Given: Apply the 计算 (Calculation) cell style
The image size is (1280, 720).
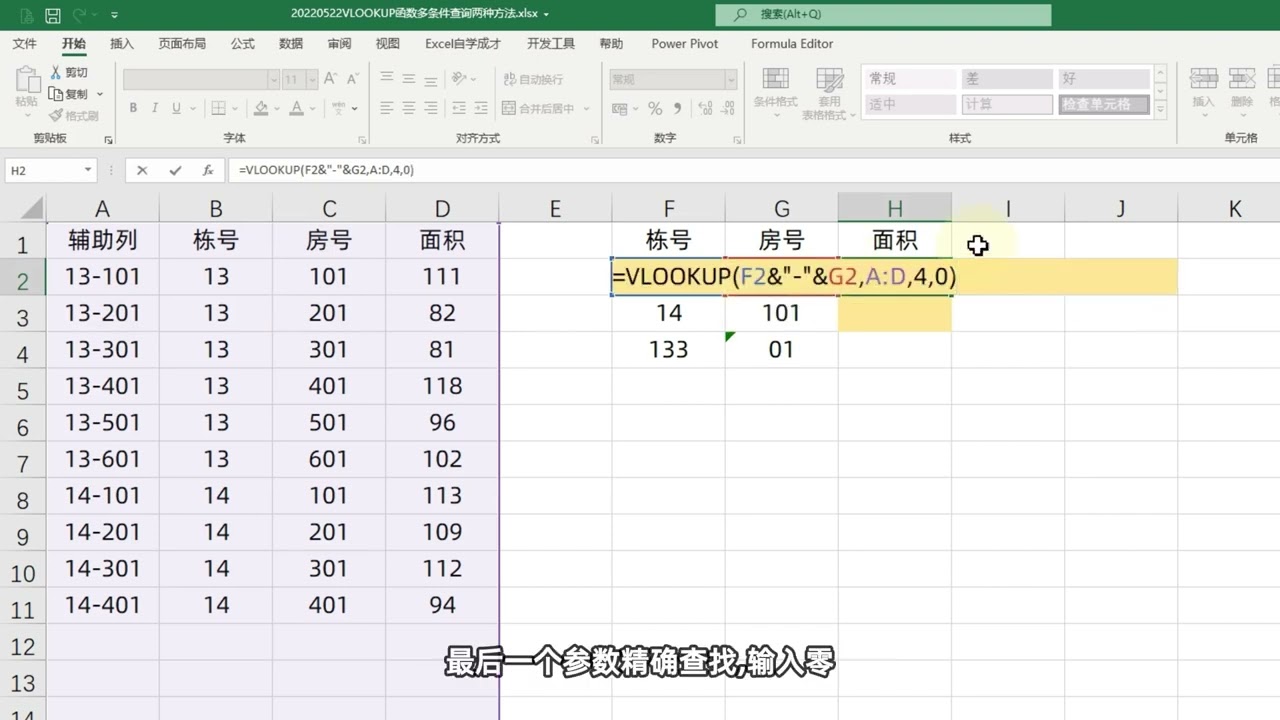Looking at the screenshot, I should [1007, 104].
